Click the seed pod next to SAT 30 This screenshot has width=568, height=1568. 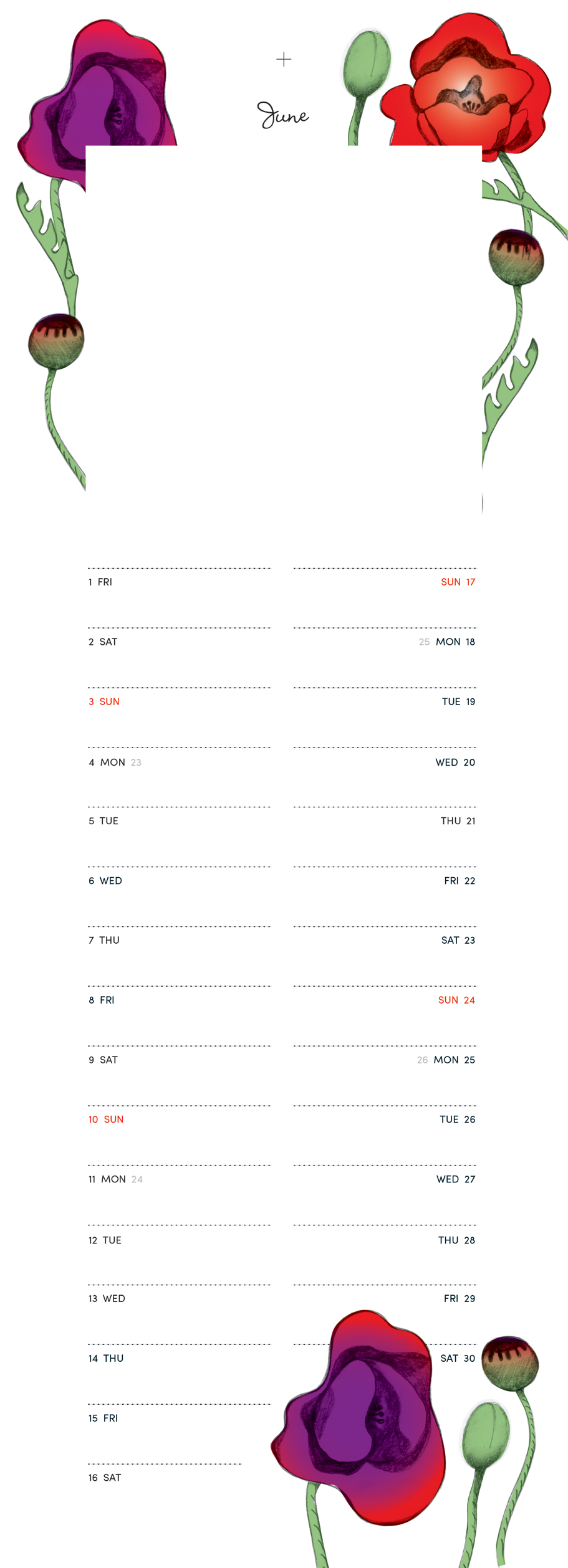click(511, 1364)
